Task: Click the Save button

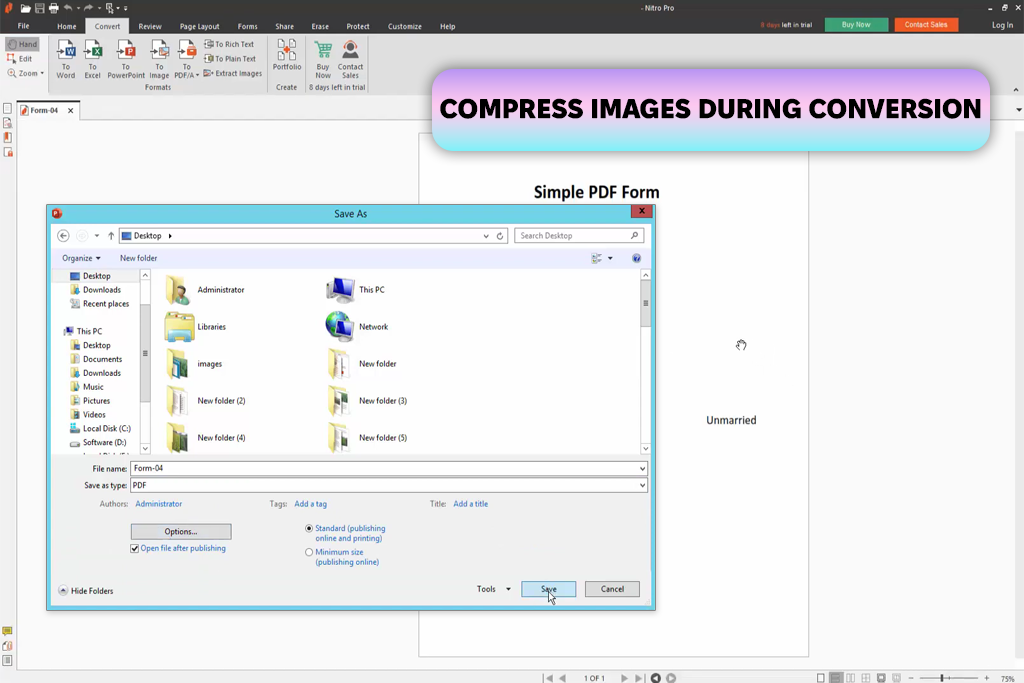Action: [549, 589]
